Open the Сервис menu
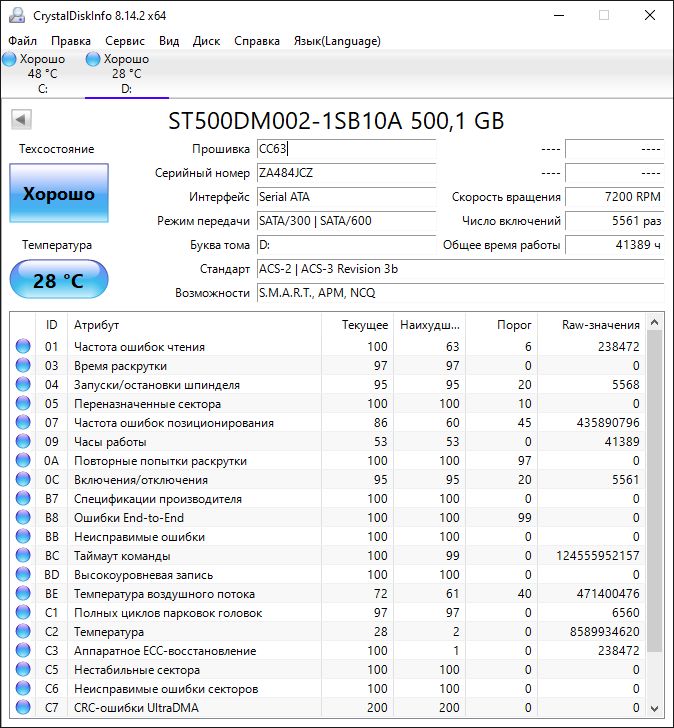 click(124, 41)
